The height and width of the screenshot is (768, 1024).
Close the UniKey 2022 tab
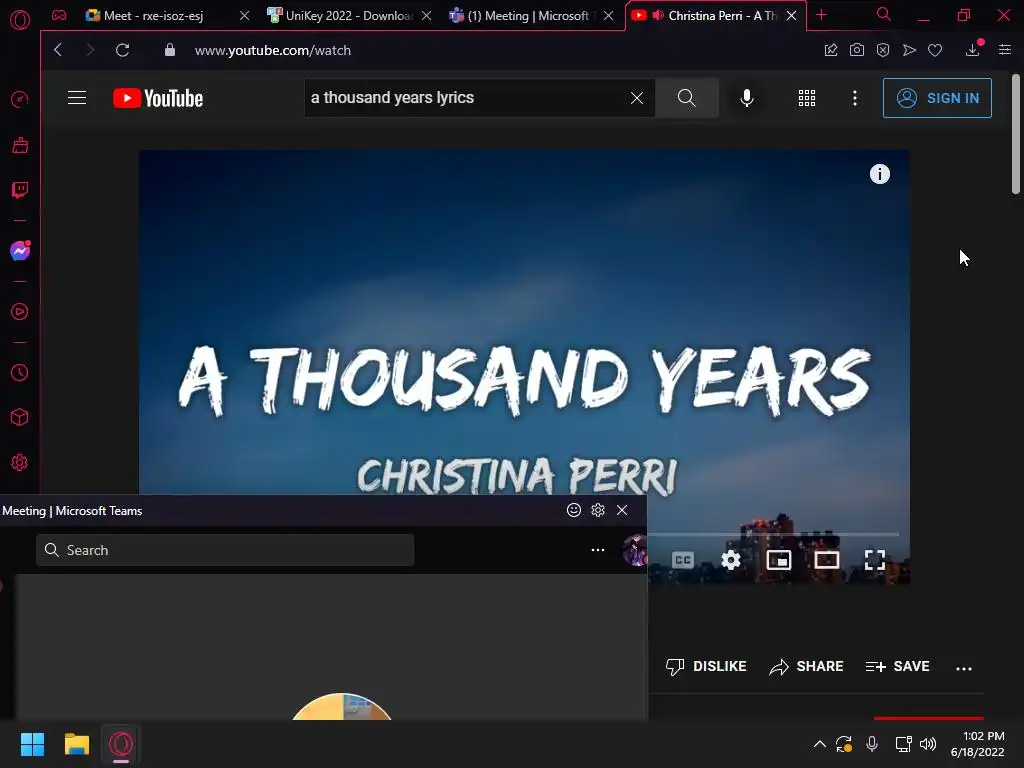coord(426,16)
